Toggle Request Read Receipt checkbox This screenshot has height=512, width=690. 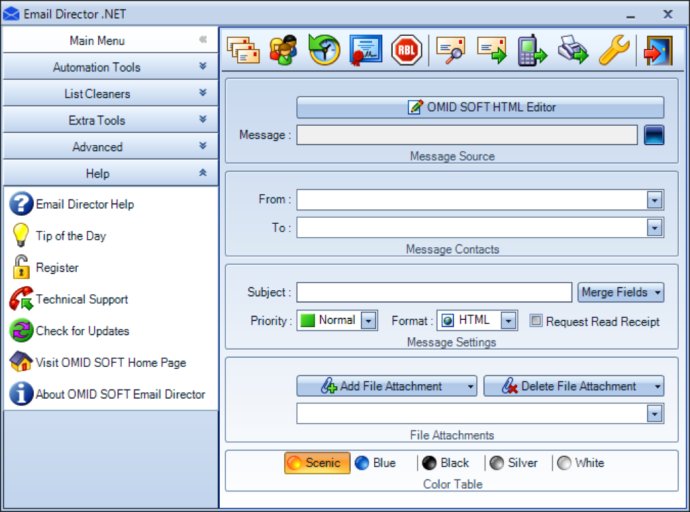(x=536, y=320)
